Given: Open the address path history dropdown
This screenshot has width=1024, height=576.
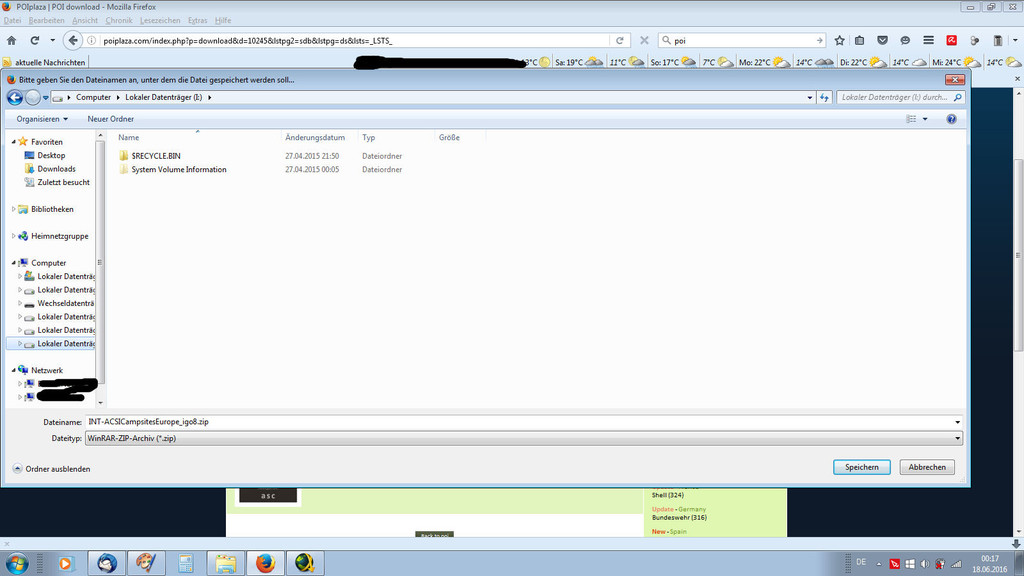Looking at the screenshot, I should click(810, 97).
